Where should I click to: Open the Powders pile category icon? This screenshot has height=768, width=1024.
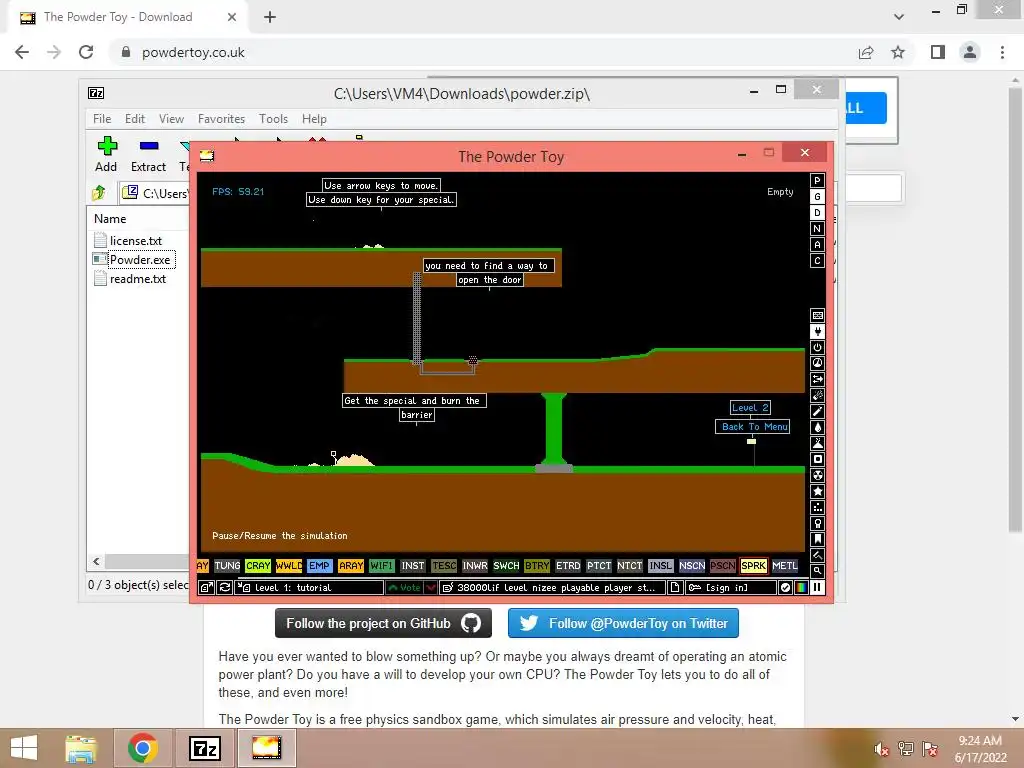pyautogui.click(x=817, y=443)
